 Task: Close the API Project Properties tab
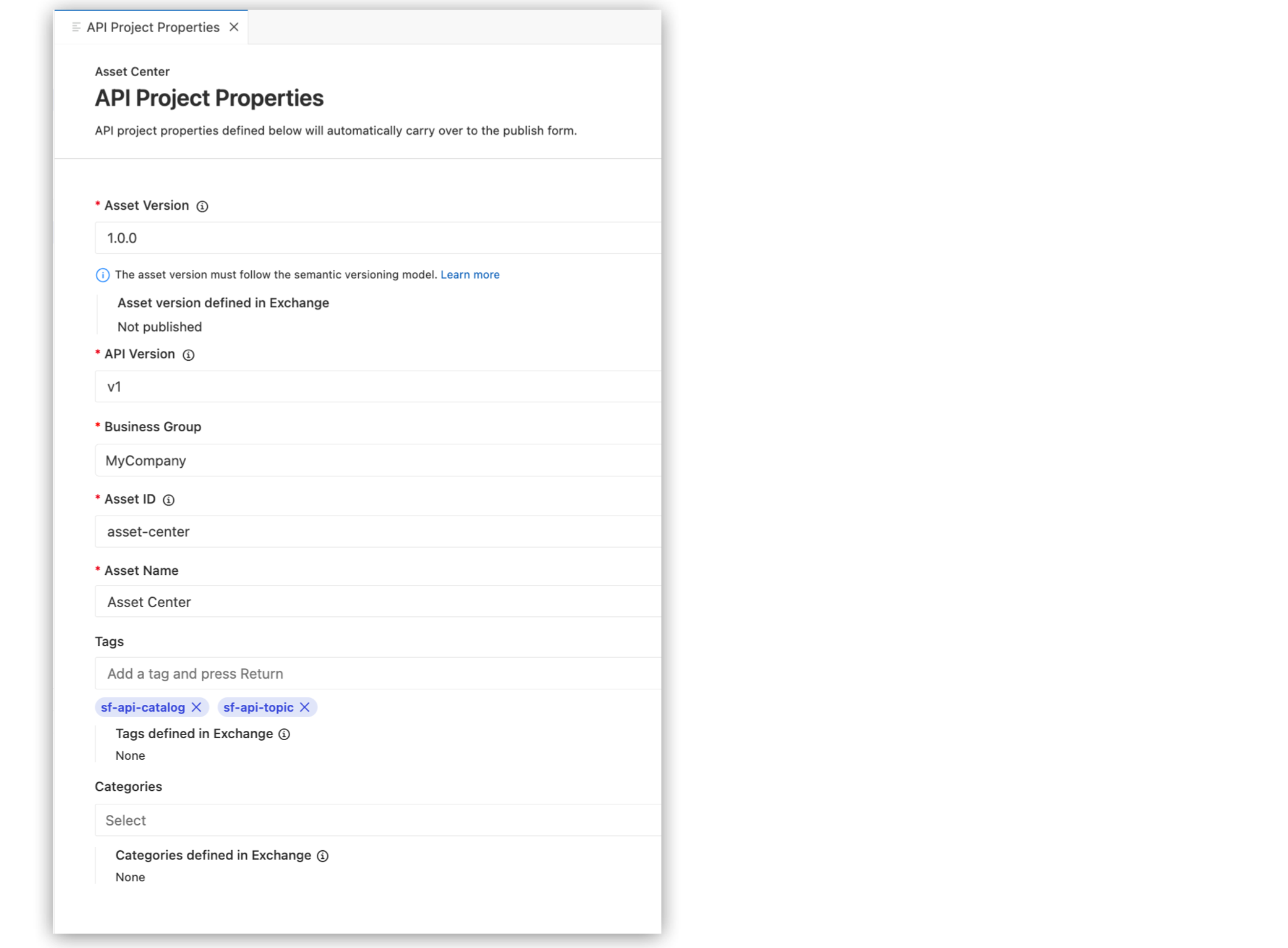coord(234,27)
